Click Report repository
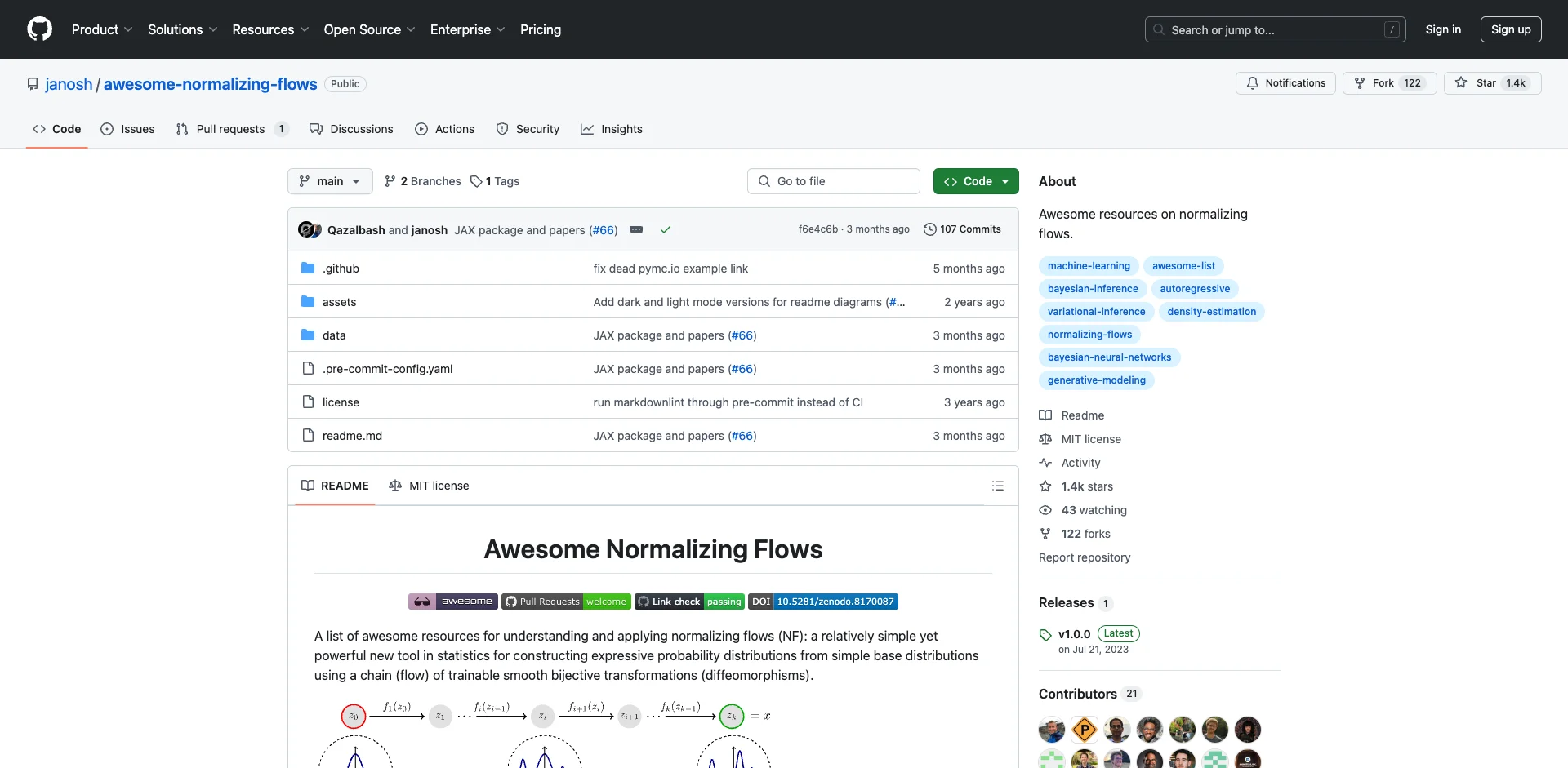Image resolution: width=1568 pixels, height=768 pixels. pos(1085,557)
